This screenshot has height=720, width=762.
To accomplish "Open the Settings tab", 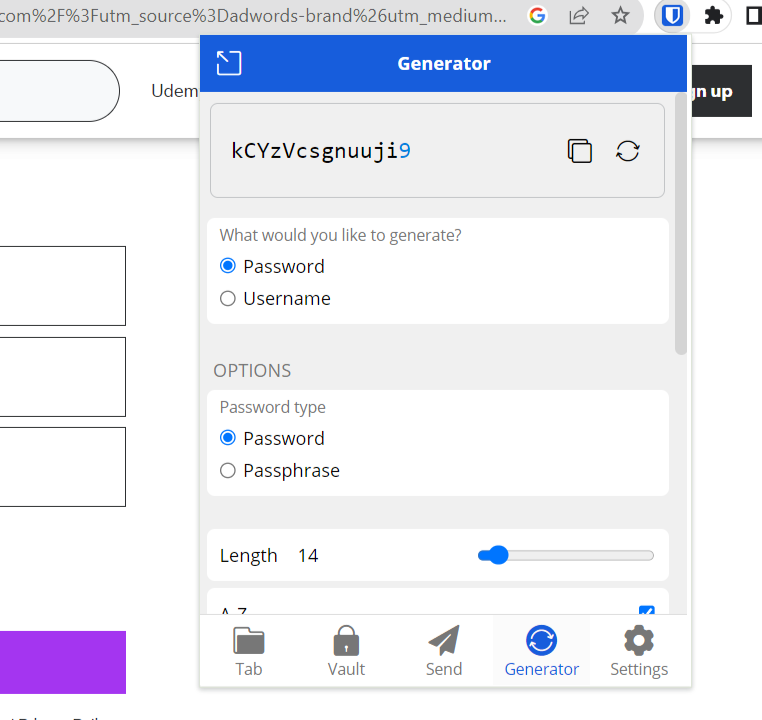I will (x=639, y=651).
